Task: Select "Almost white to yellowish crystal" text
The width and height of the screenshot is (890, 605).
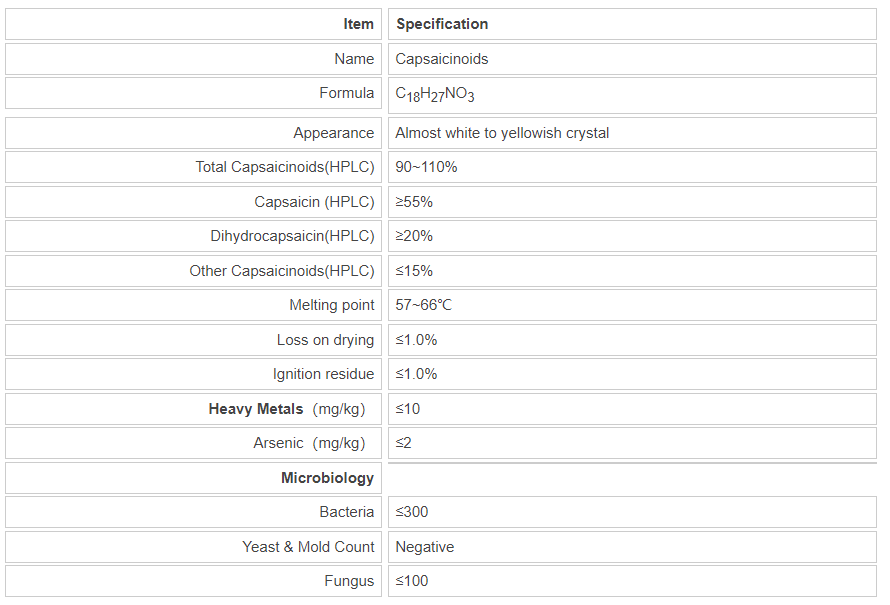Action: (502, 133)
